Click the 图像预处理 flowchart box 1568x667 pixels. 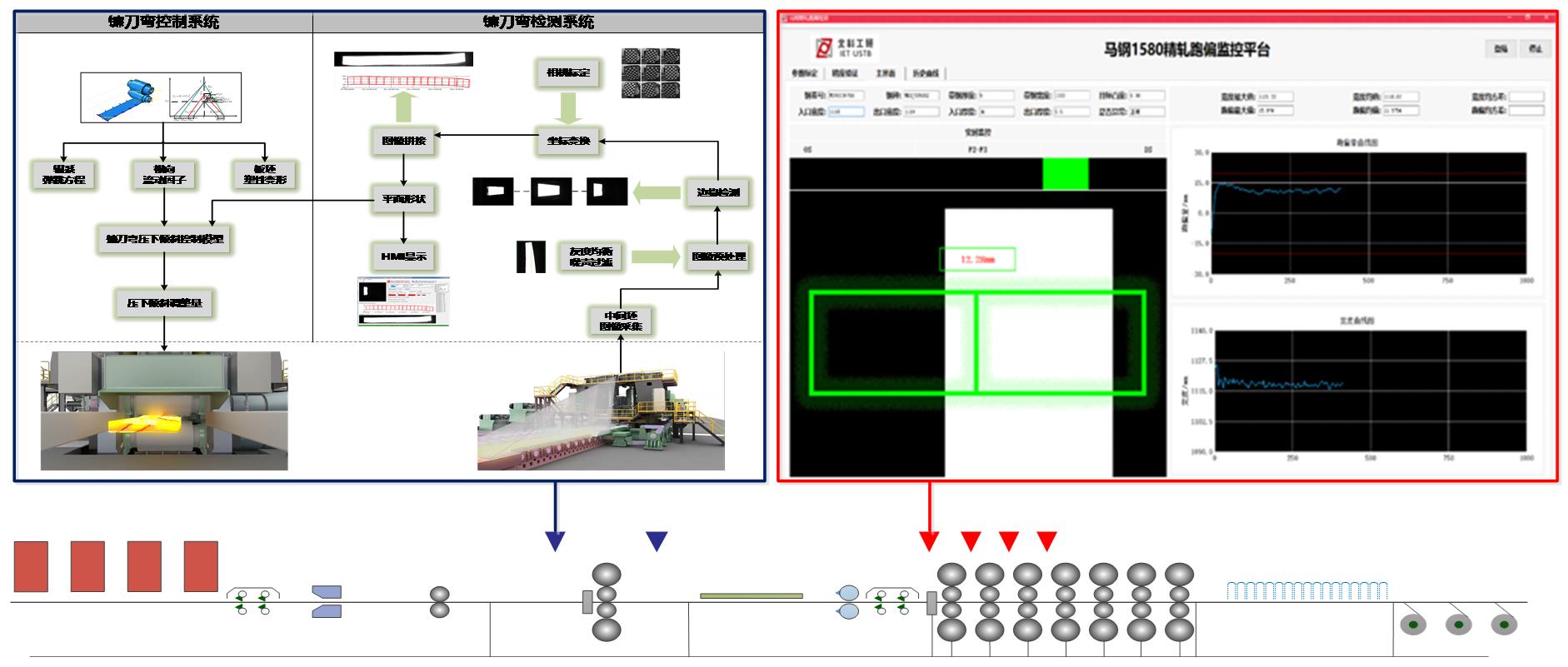(718, 256)
